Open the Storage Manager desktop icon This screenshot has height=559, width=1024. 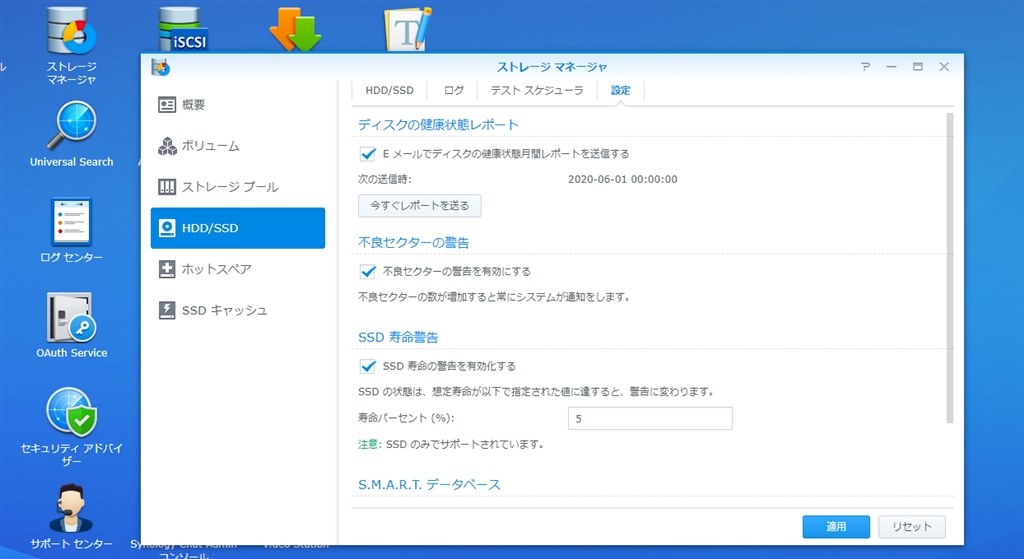coord(72,46)
